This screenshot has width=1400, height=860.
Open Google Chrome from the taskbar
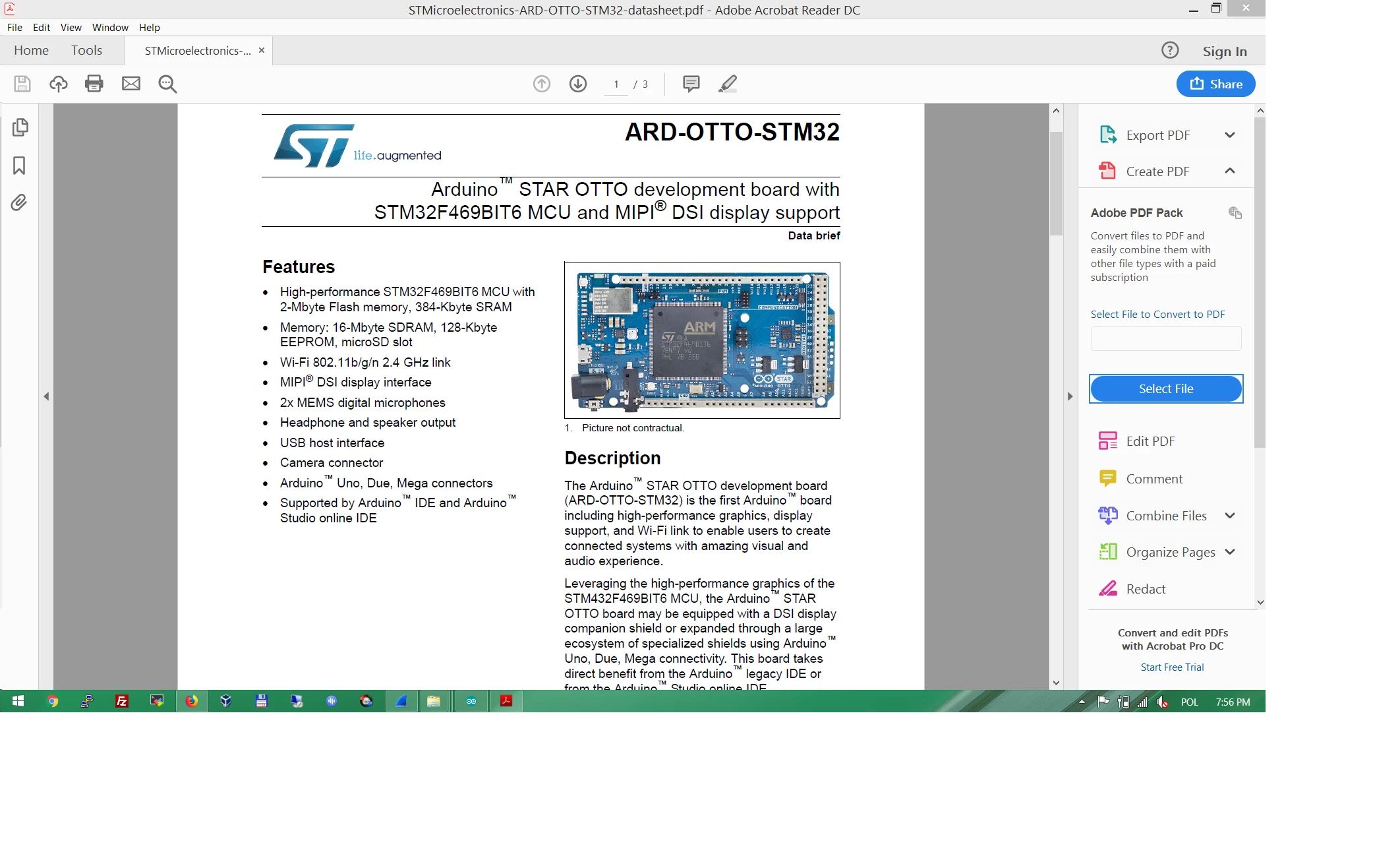(x=53, y=701)
